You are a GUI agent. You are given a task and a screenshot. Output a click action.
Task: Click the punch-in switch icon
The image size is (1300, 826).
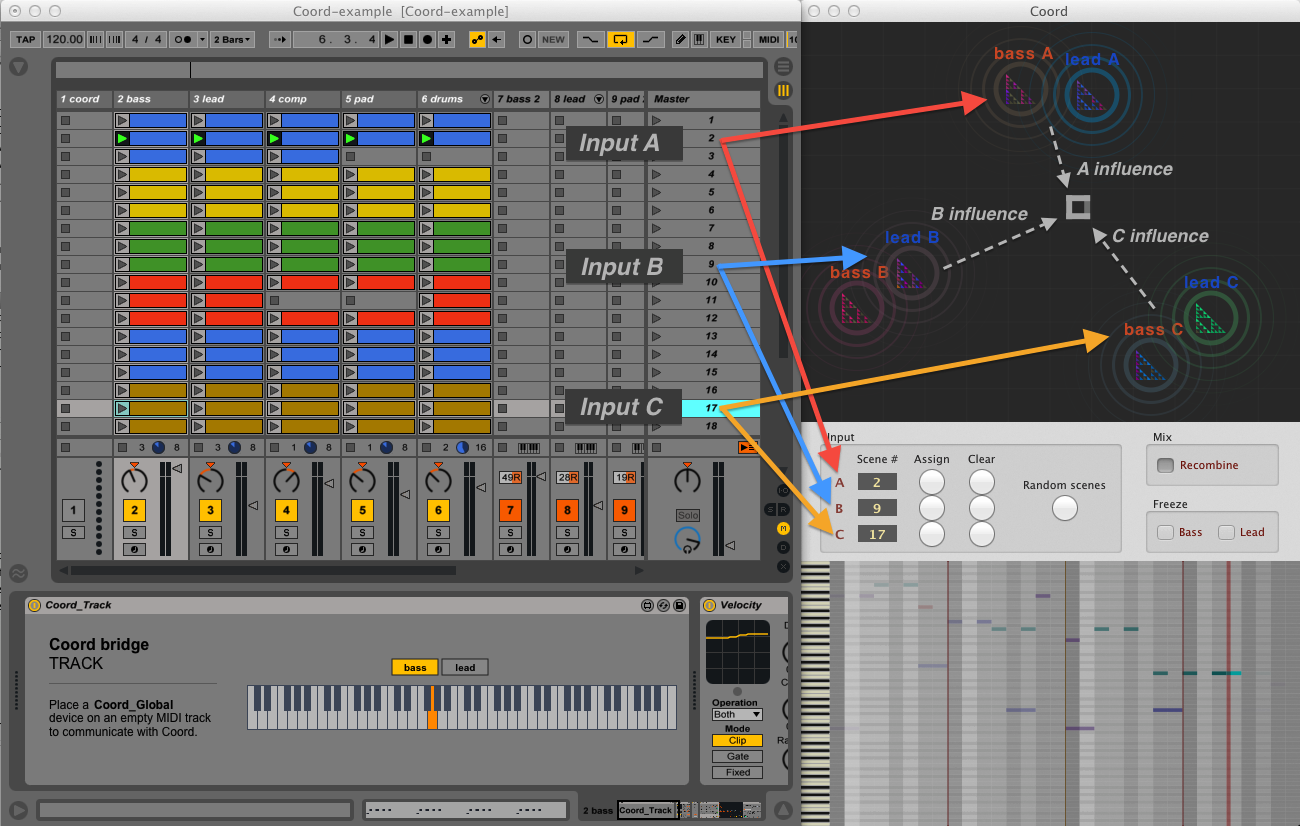click(591, 39)
